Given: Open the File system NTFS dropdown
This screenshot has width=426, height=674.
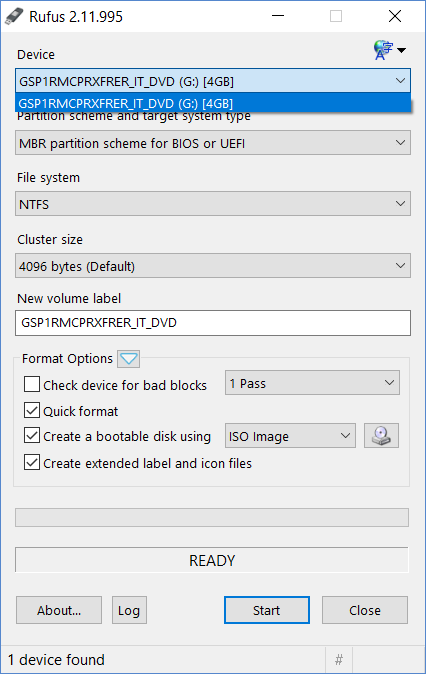Looking at the screenshot, I should point(213,204).
